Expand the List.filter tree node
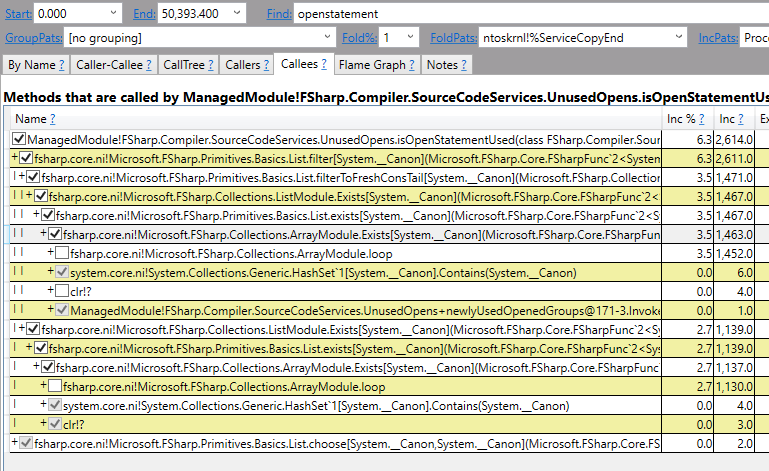The image size is (769, 471). (15, 157)
